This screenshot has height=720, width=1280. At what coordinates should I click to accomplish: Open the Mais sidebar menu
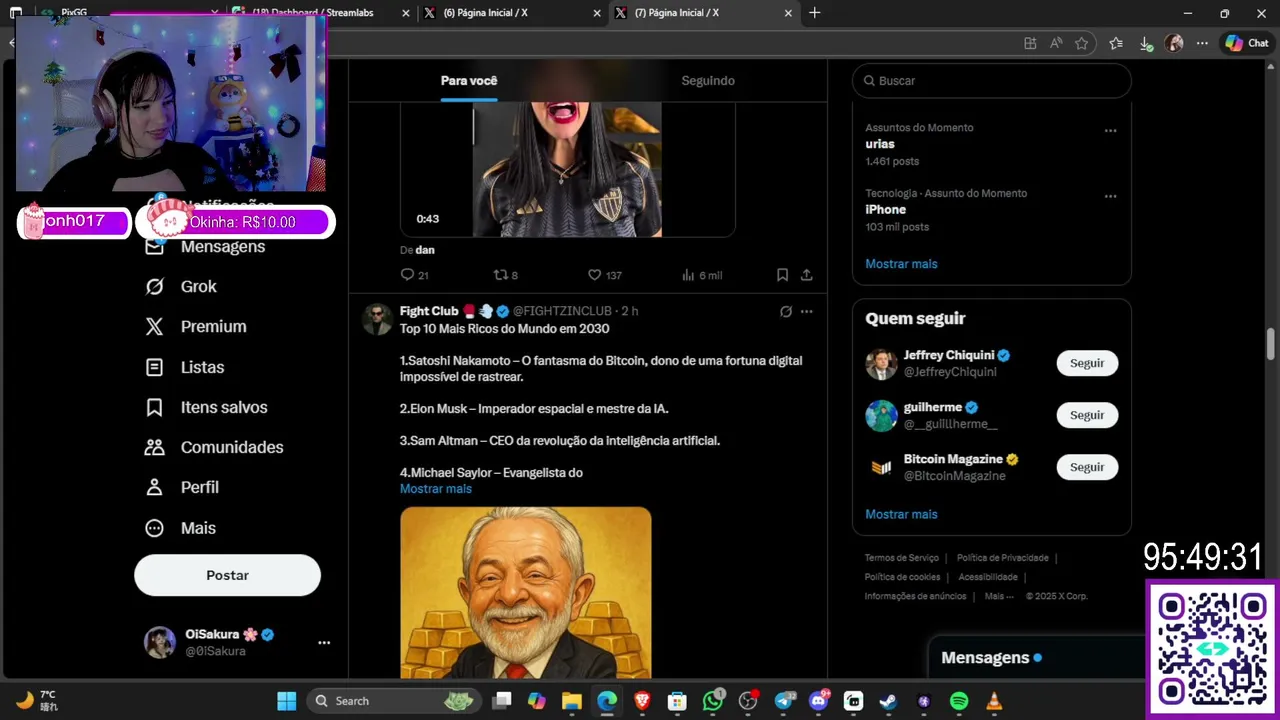tap(181, 528)
